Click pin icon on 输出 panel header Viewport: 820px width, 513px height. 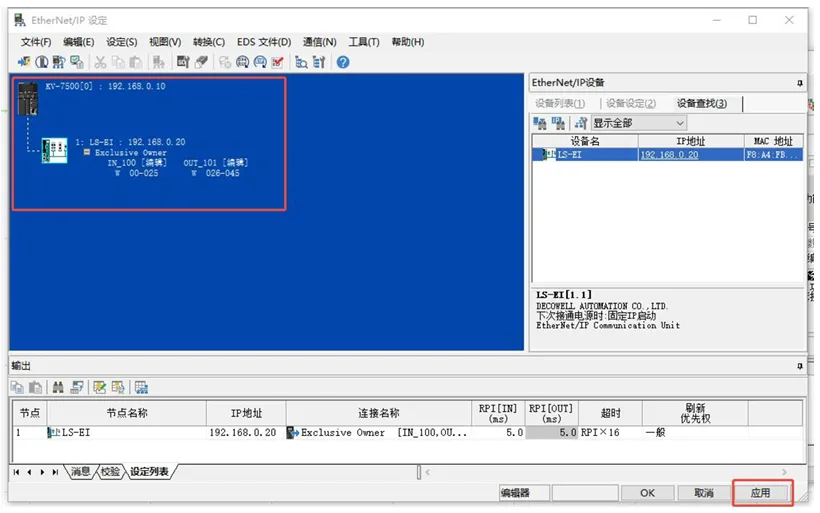[799, 366]
